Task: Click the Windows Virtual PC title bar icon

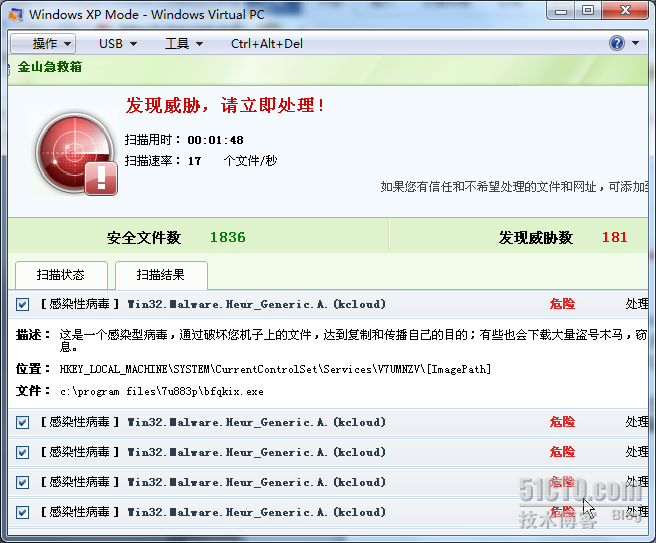Action: [16, 15]
